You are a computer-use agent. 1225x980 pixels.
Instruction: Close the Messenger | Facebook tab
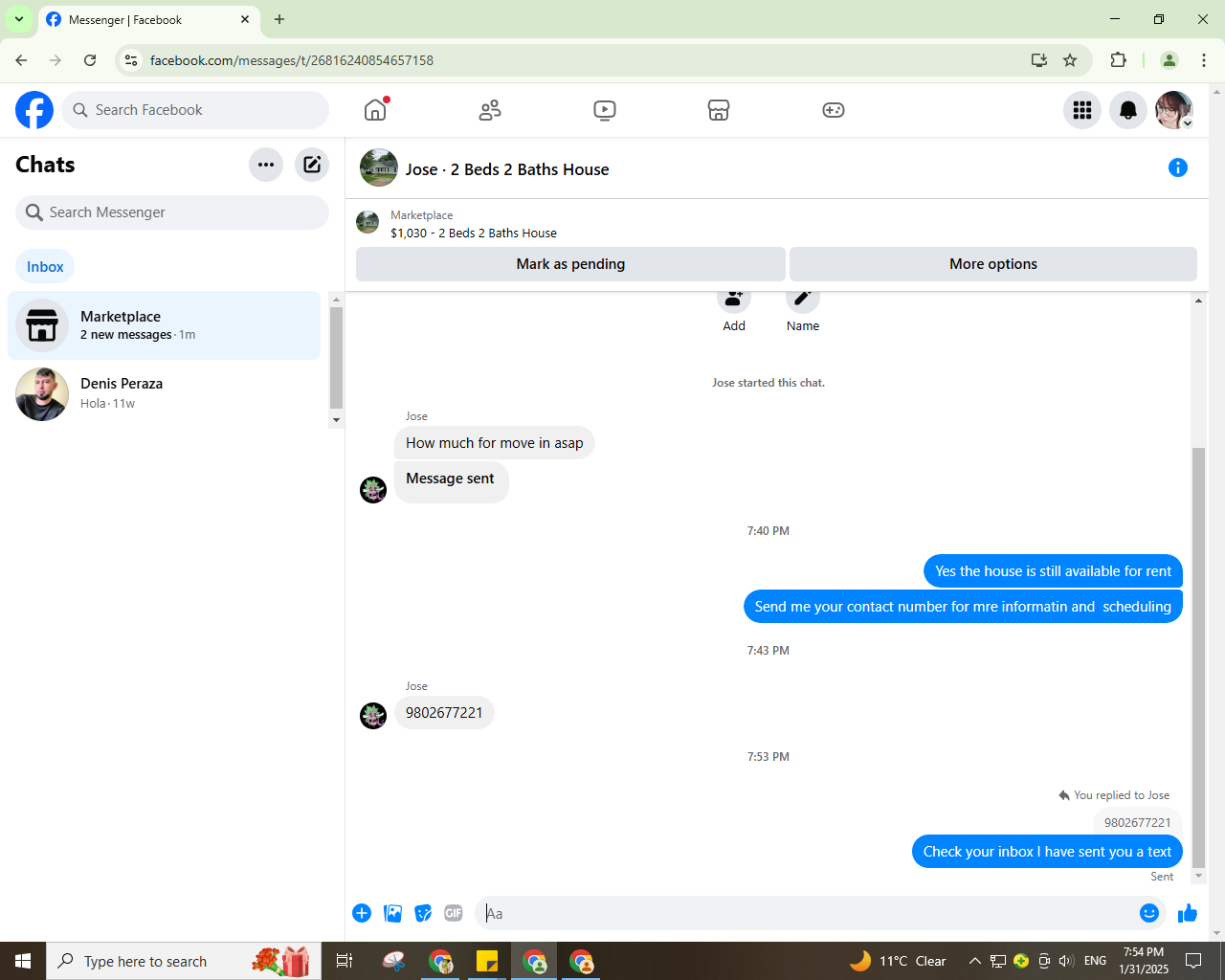[x=245, y=19]
